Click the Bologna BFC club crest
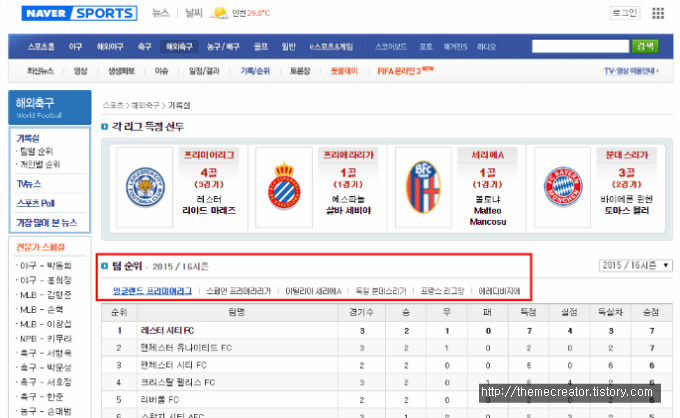Screen dimensions: 680x418 423,186
